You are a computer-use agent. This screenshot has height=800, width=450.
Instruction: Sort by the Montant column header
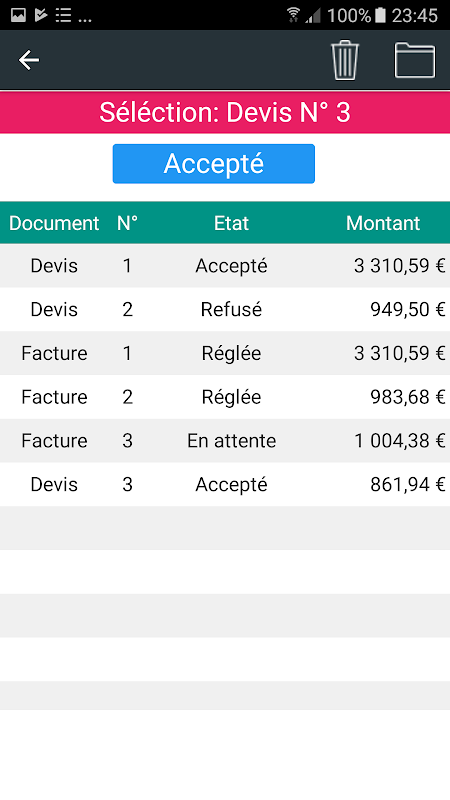383,223
